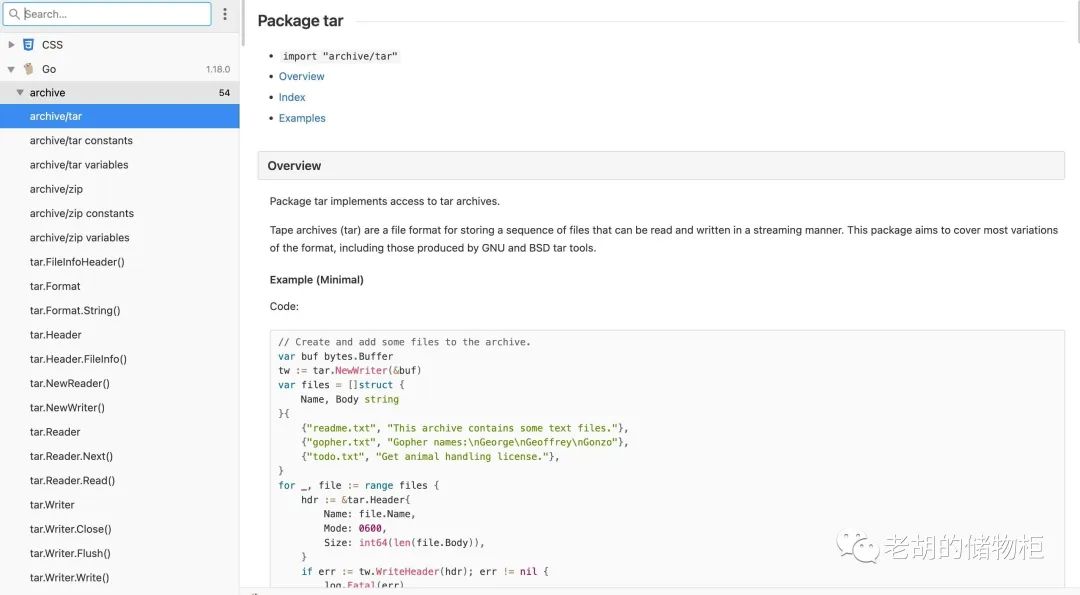Open archive/tar entry
The image size is (1080, 595).
point(120,116)
